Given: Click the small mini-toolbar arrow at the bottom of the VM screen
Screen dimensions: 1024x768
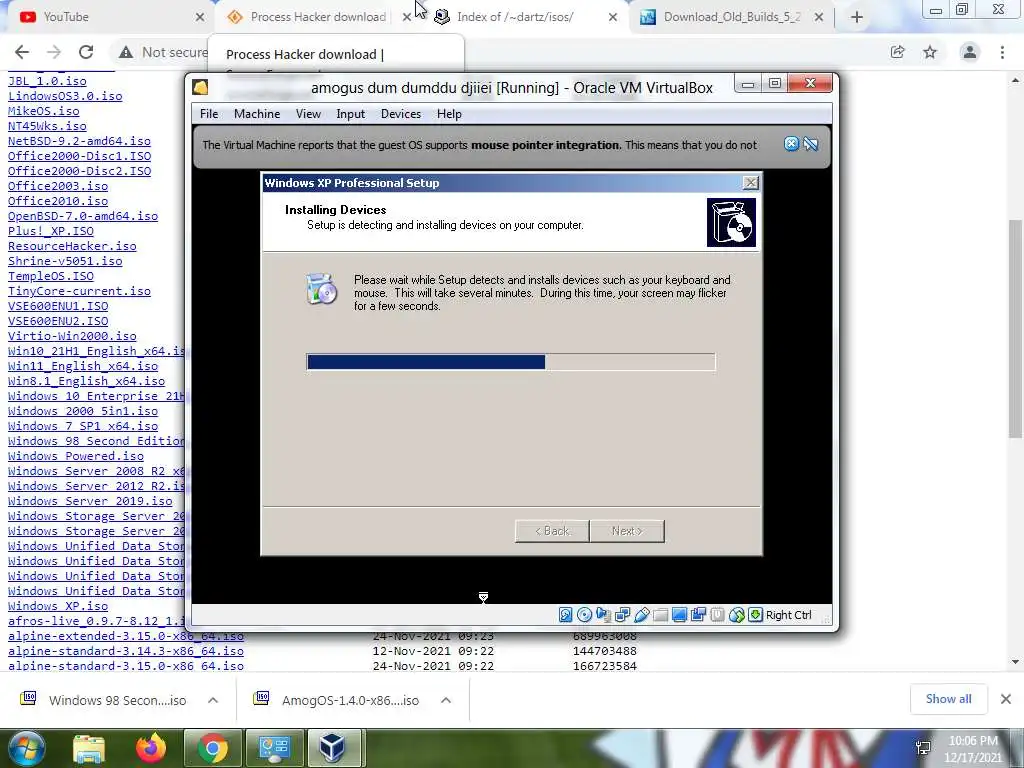Looking at the screenshot, I should tap(483, 597).
